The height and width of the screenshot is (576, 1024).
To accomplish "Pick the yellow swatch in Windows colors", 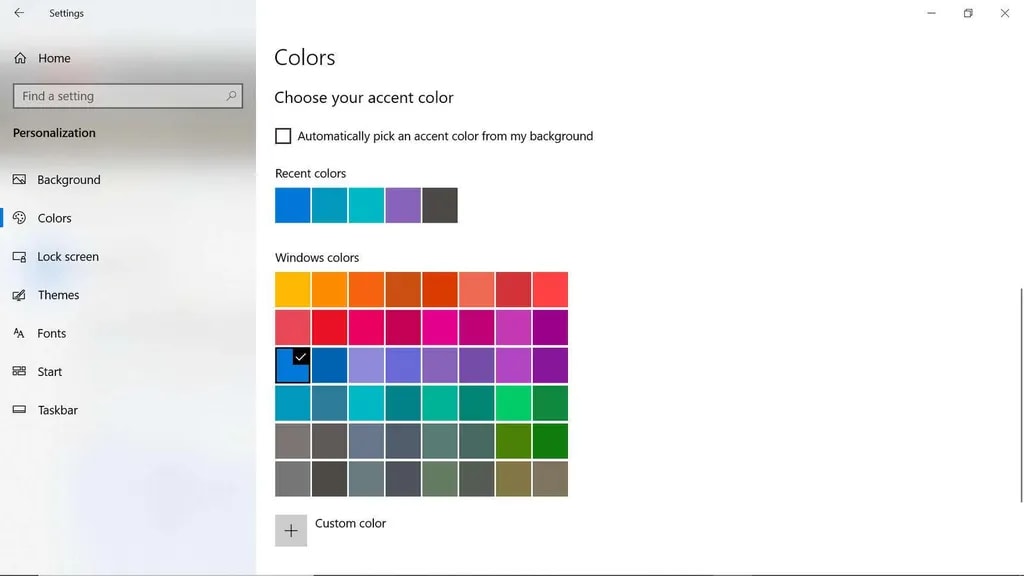I will [x=293, y=289].
